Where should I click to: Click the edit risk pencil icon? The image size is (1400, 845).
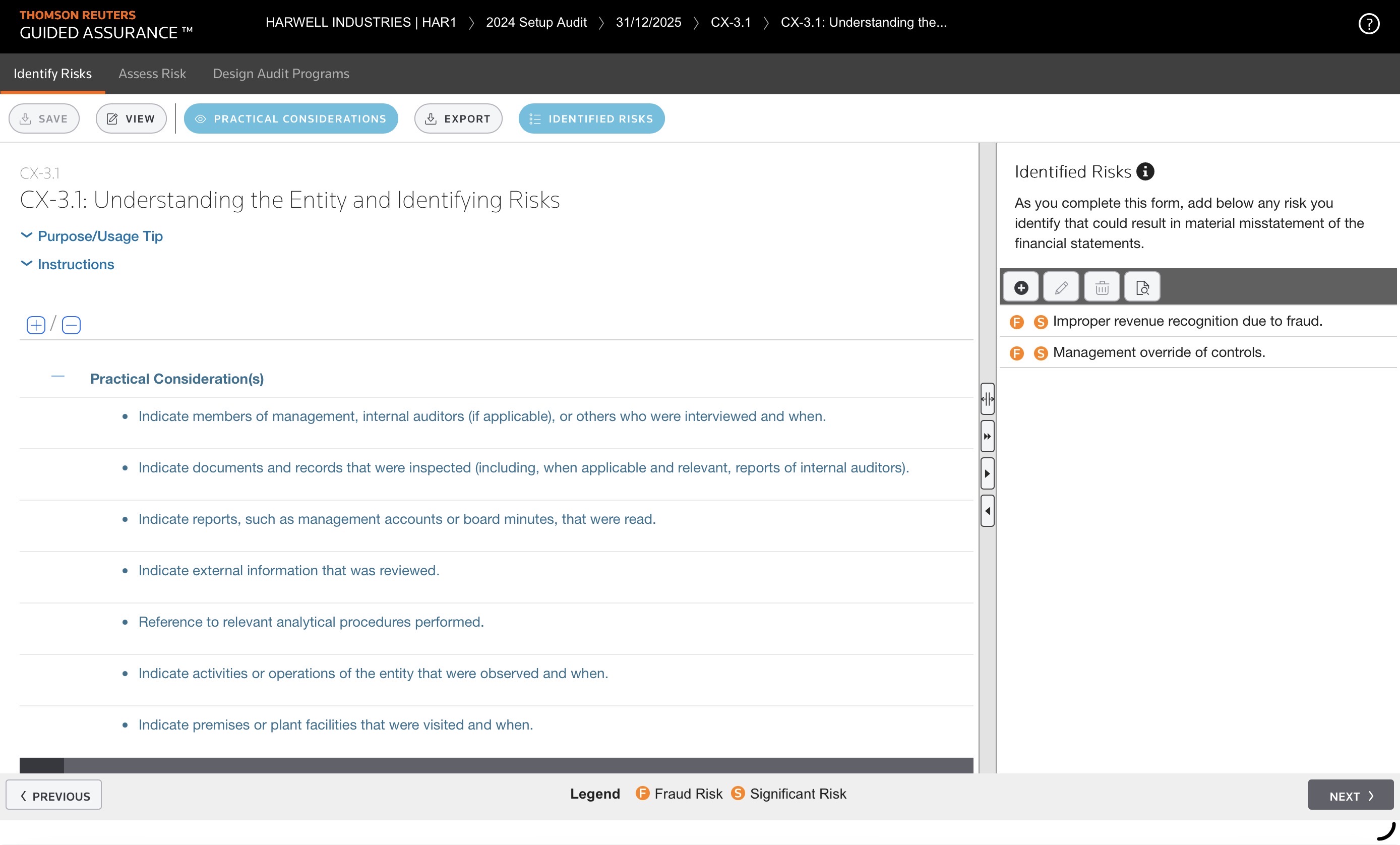tap(1061, 287)
